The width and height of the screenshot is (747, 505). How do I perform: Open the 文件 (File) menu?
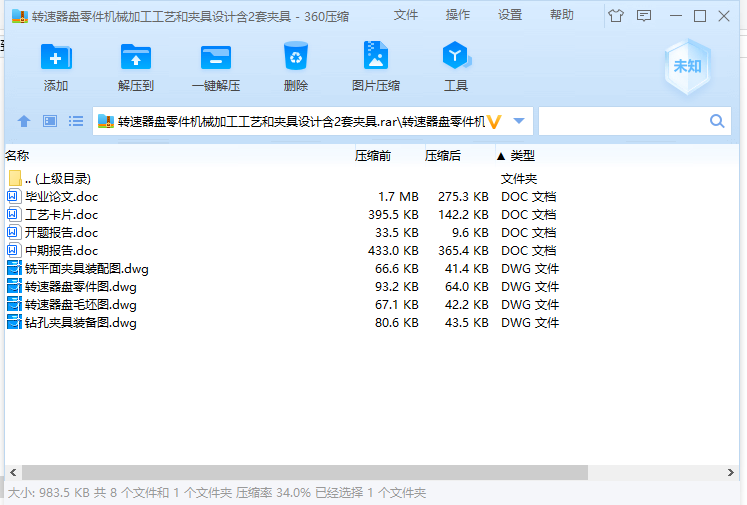point(406,15)
